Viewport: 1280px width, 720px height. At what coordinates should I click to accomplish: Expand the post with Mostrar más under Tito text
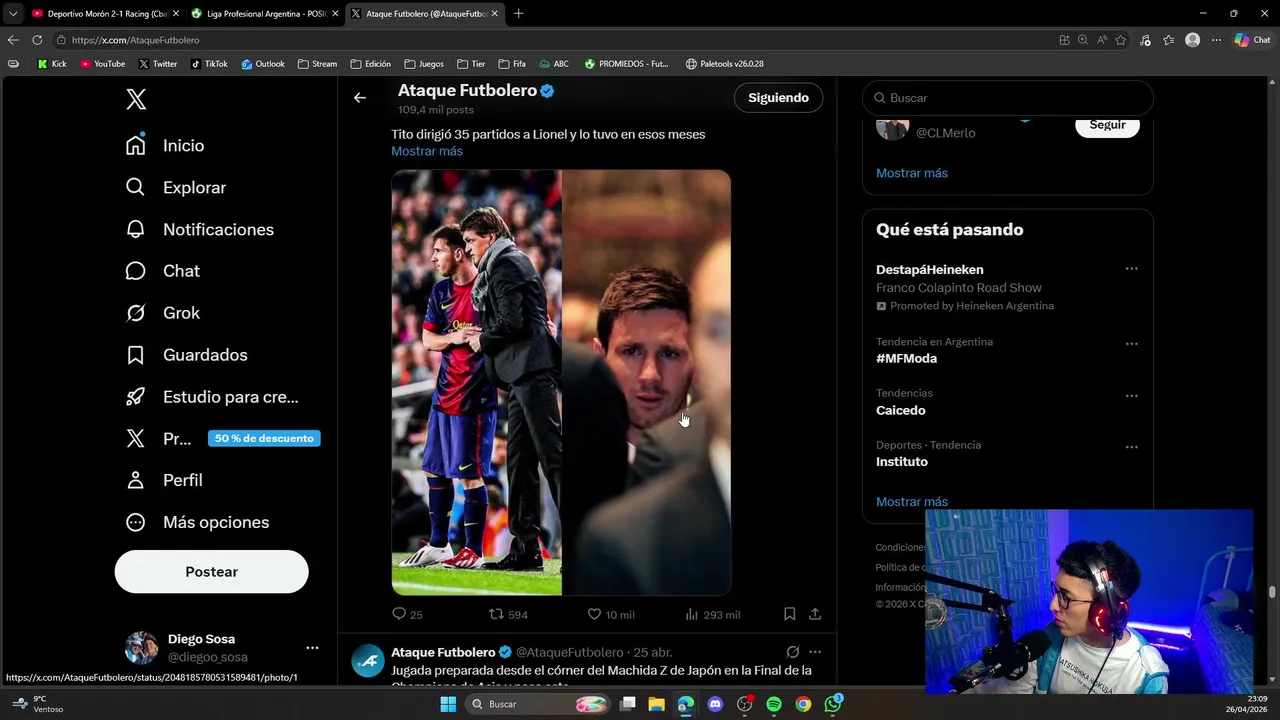click(x=427, y=151)
